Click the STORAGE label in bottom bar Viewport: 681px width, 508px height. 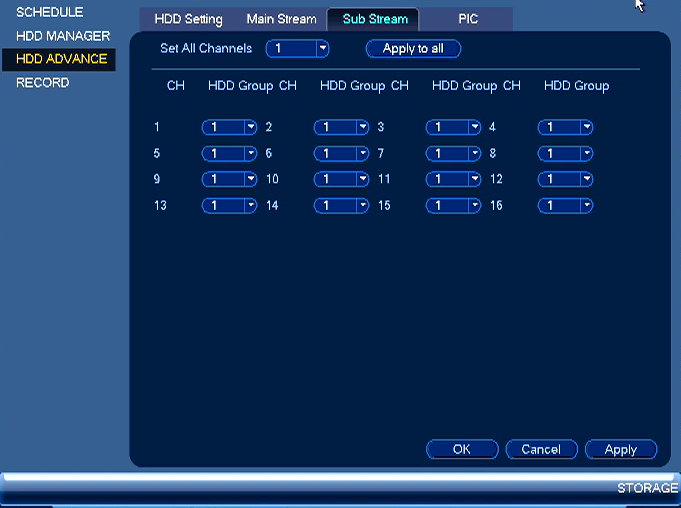647,488
